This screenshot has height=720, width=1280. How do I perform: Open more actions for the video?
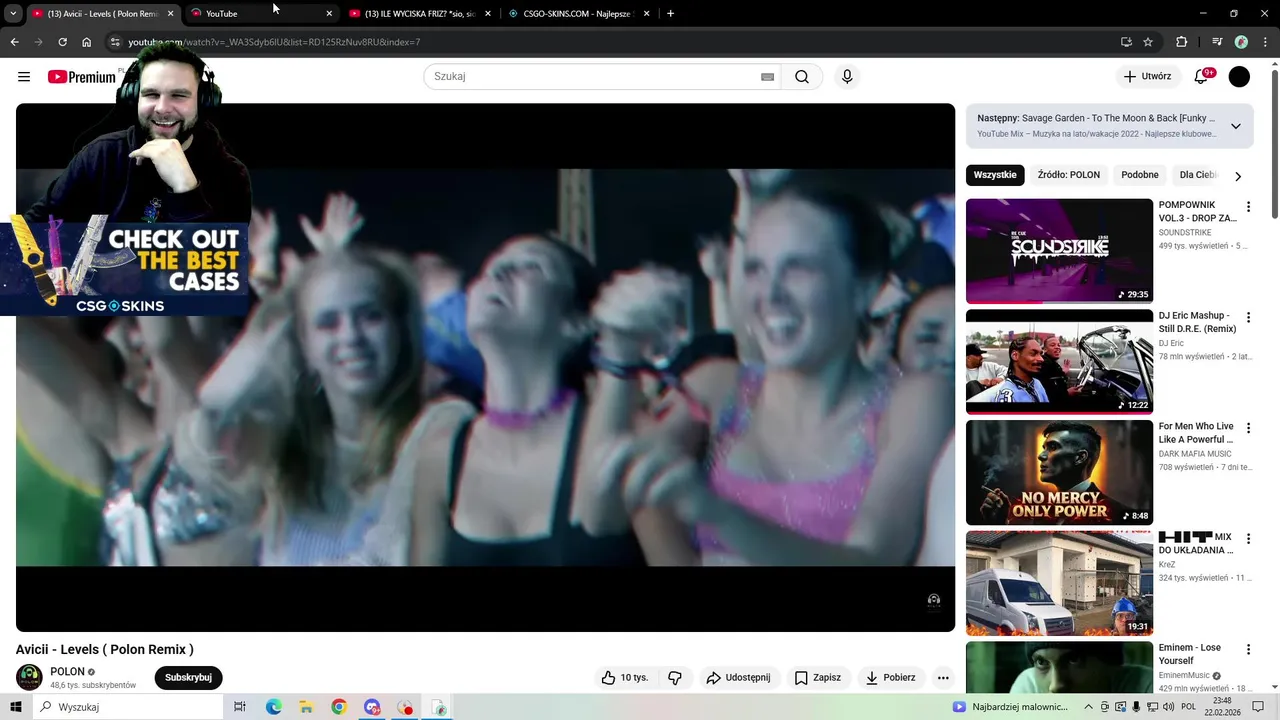(x=943, y=678)
